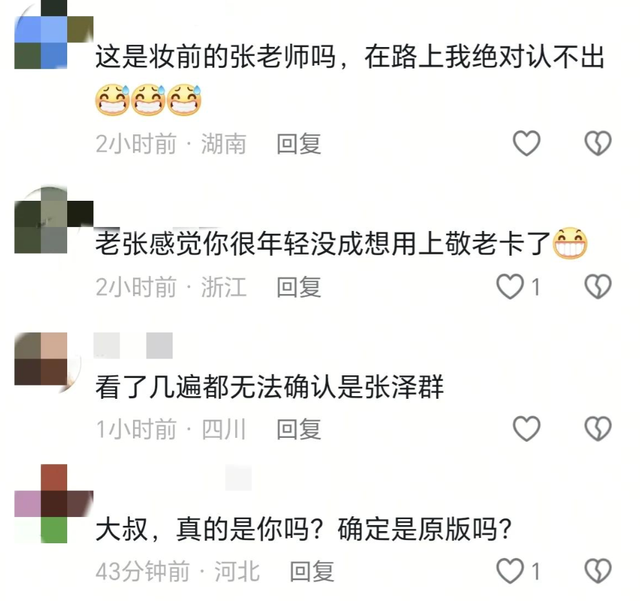Image resolution: width=640 pixels, height=601 pixels.
Task: Open the third commenter's brown avatar
Action: pos(48,359)
